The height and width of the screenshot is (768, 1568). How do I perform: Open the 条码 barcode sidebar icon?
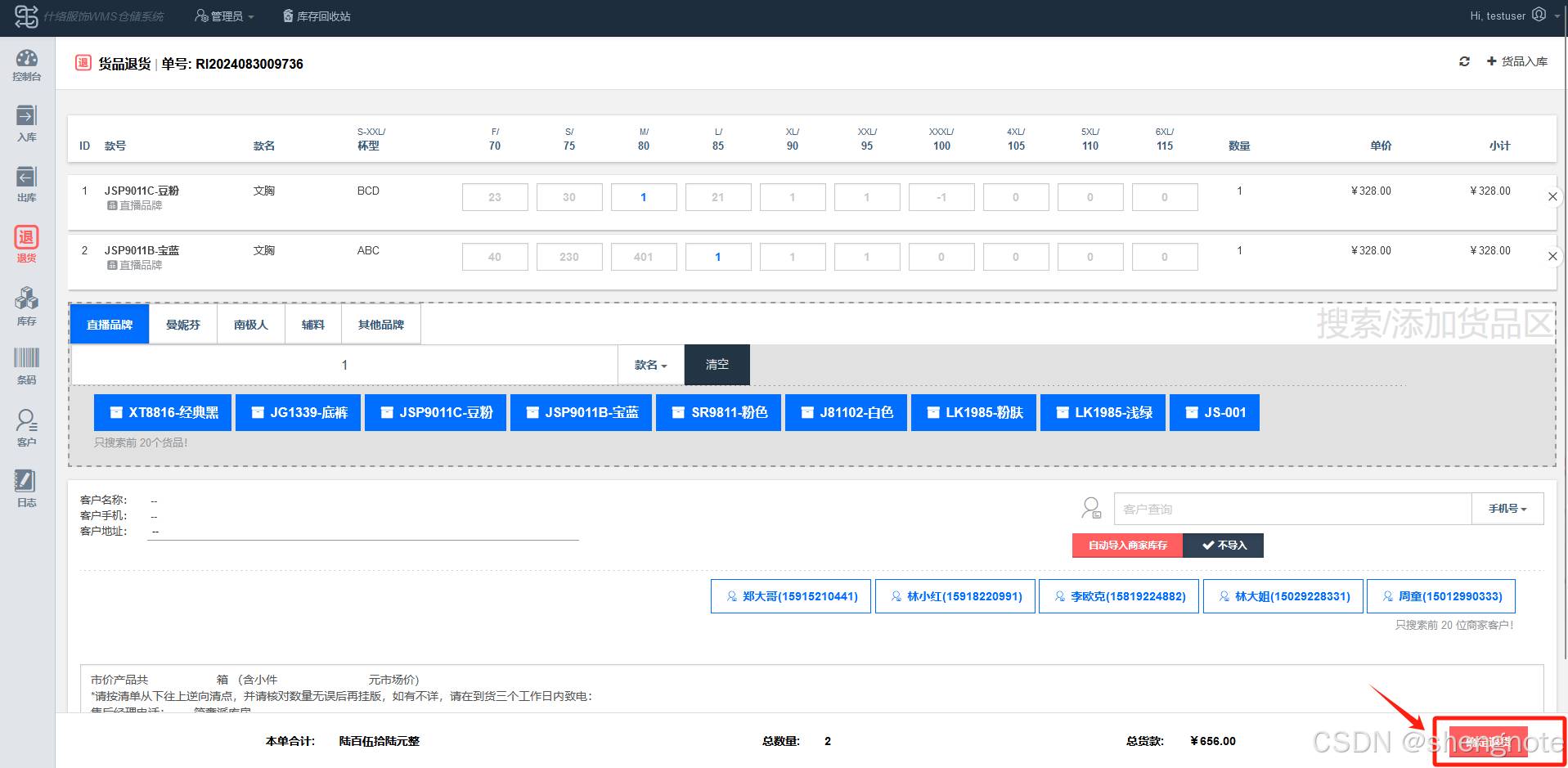point(26,366)
